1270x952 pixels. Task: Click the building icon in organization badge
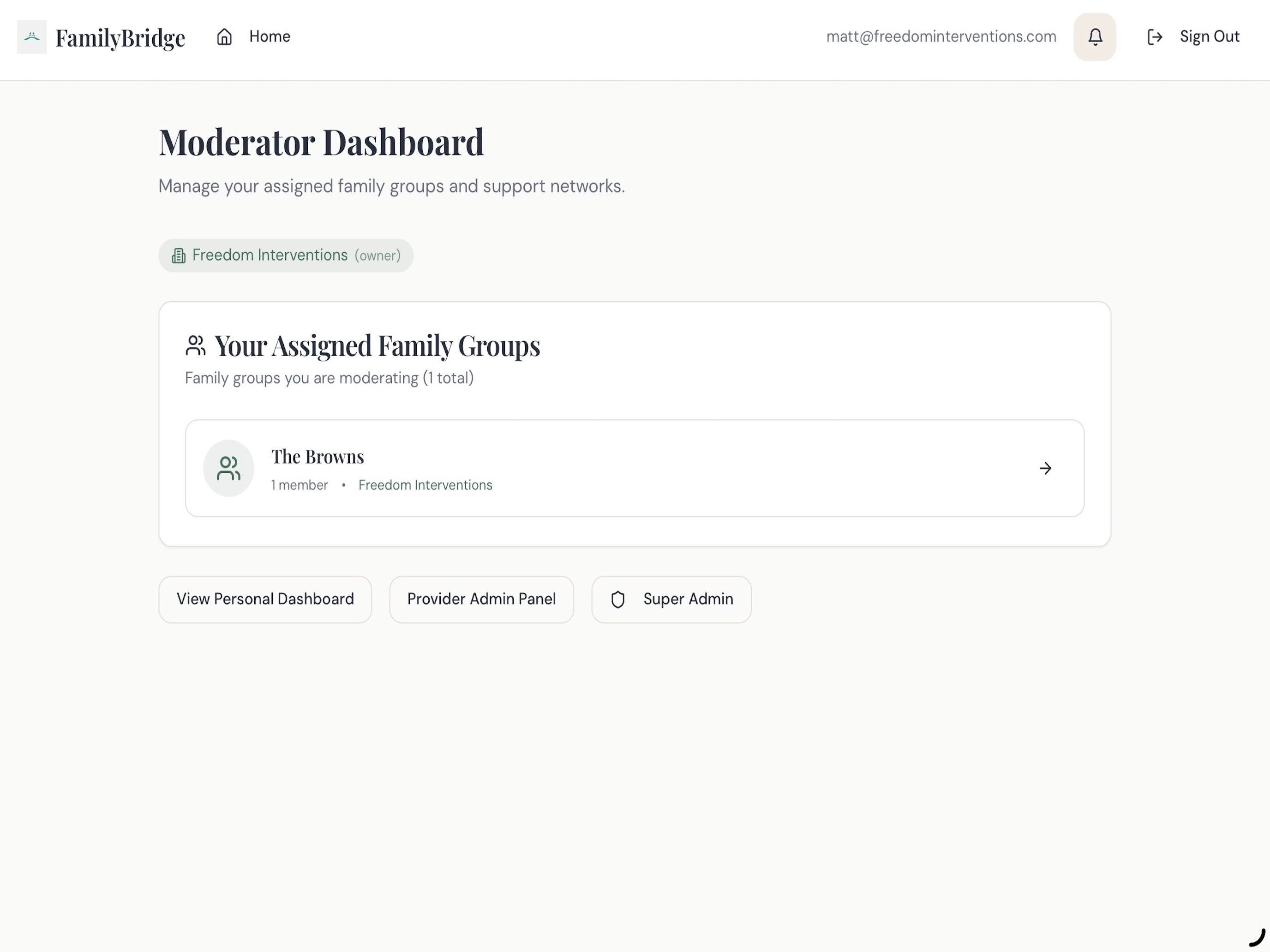tap(179, 256)
